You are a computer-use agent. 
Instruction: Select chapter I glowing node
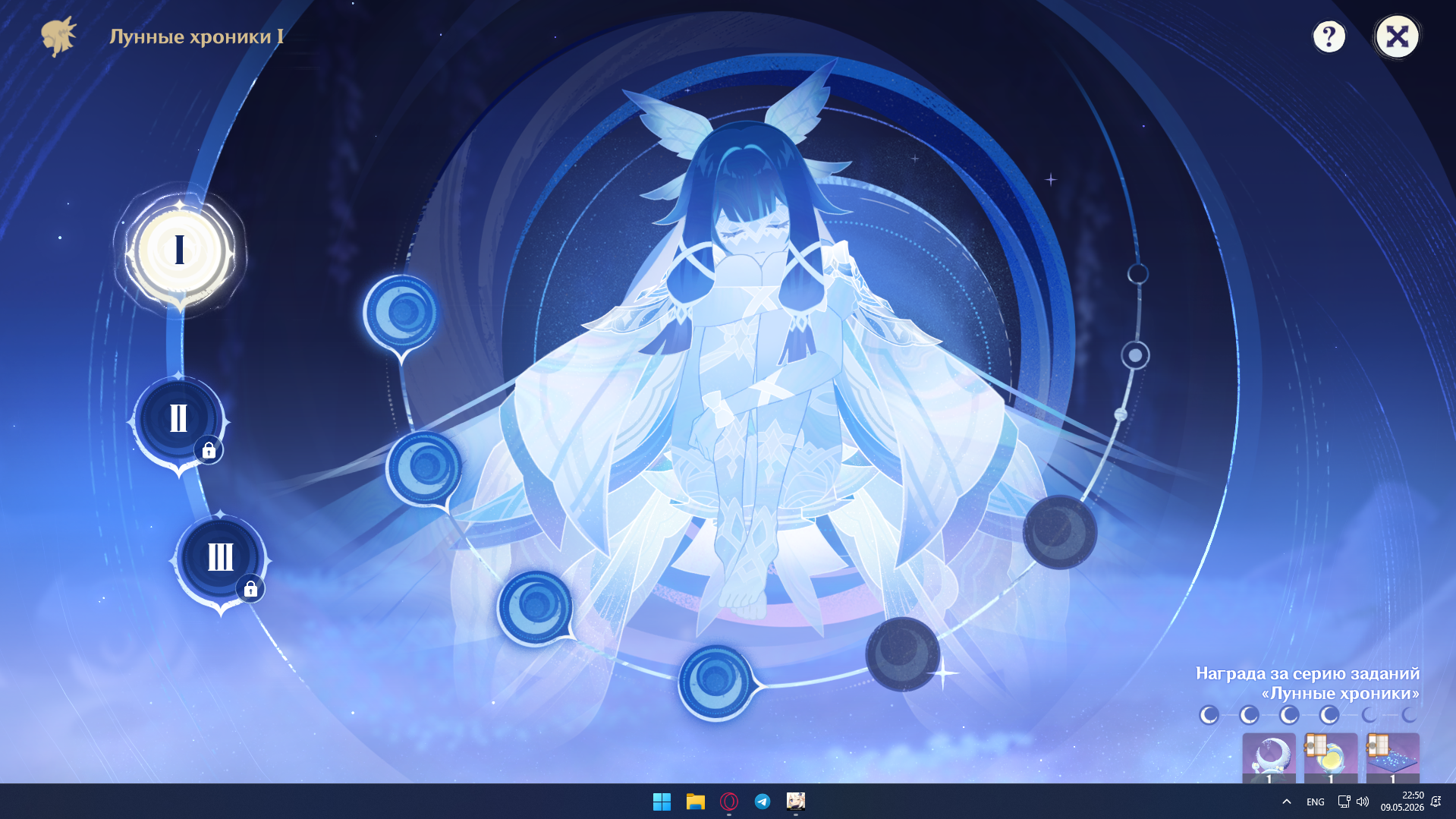180,250
